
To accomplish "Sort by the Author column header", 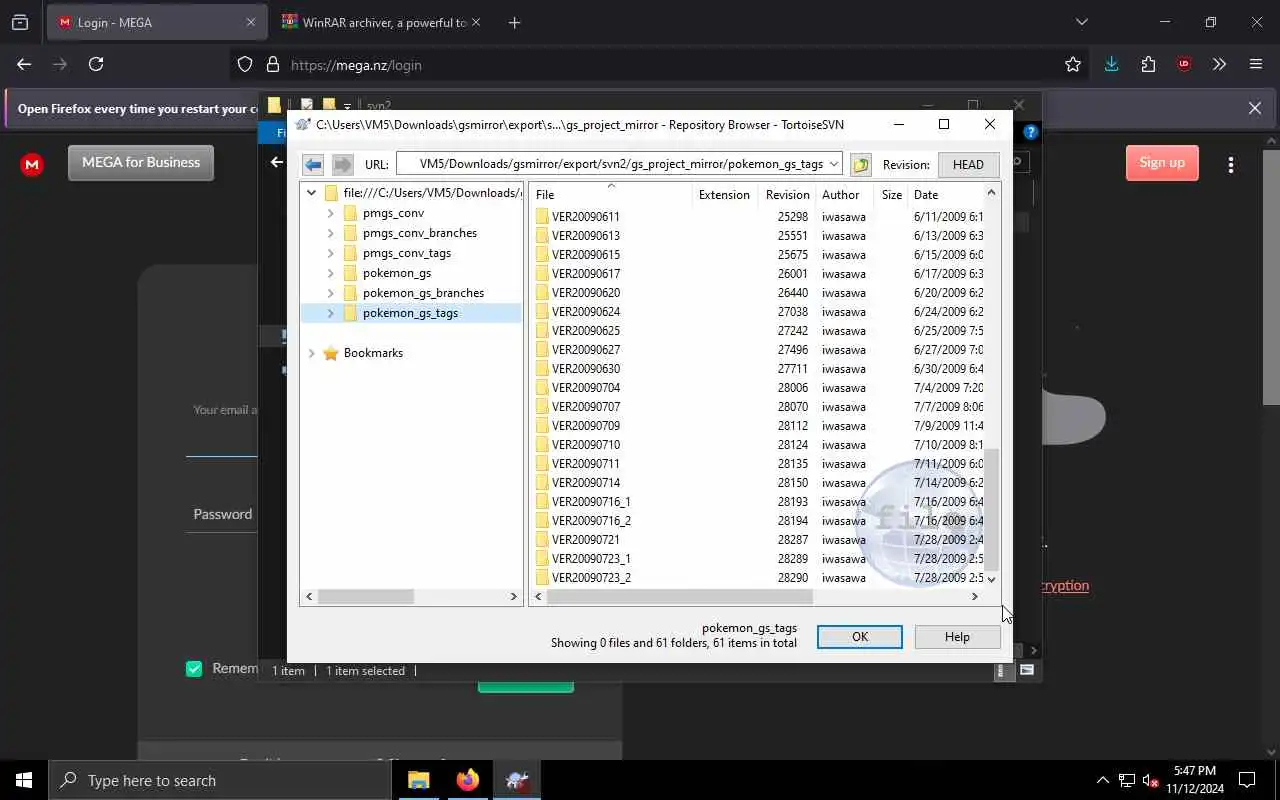I will [840, 195].
